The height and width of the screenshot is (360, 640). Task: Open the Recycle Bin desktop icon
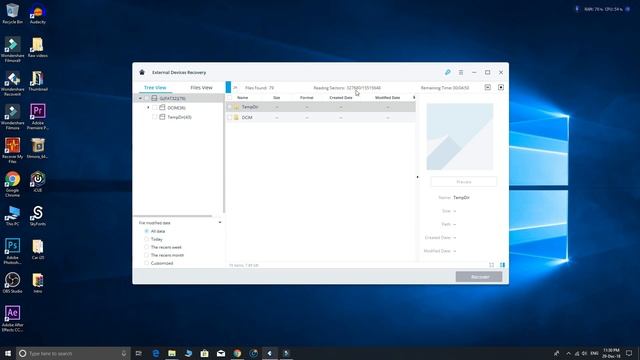coord(12,14)
